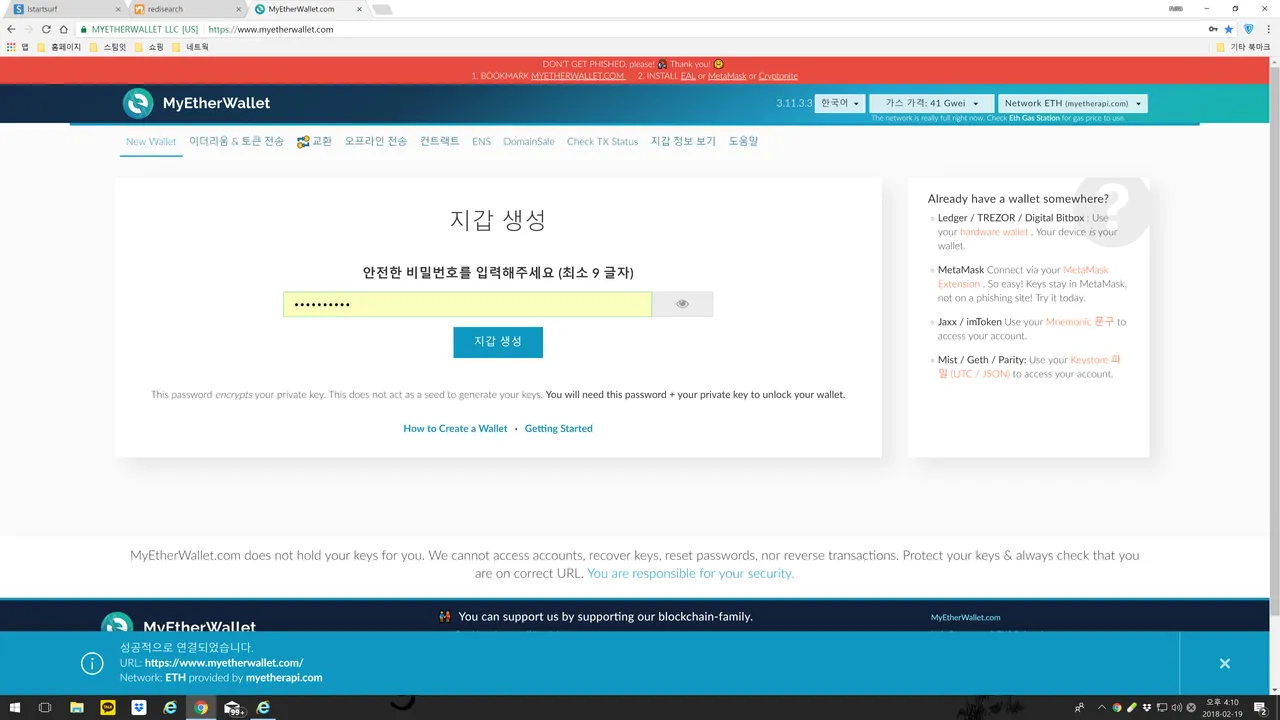
Task: Open the Chrome menu three dots
Action: pos(1268,29)
